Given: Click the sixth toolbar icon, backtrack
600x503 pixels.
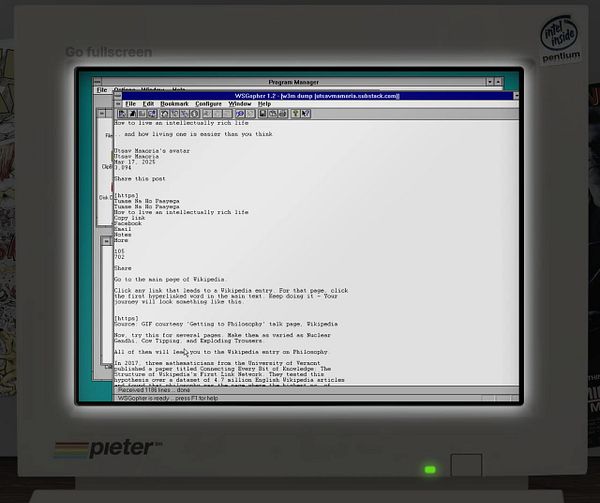Looking at the screenshot, I should pos(174,114).
